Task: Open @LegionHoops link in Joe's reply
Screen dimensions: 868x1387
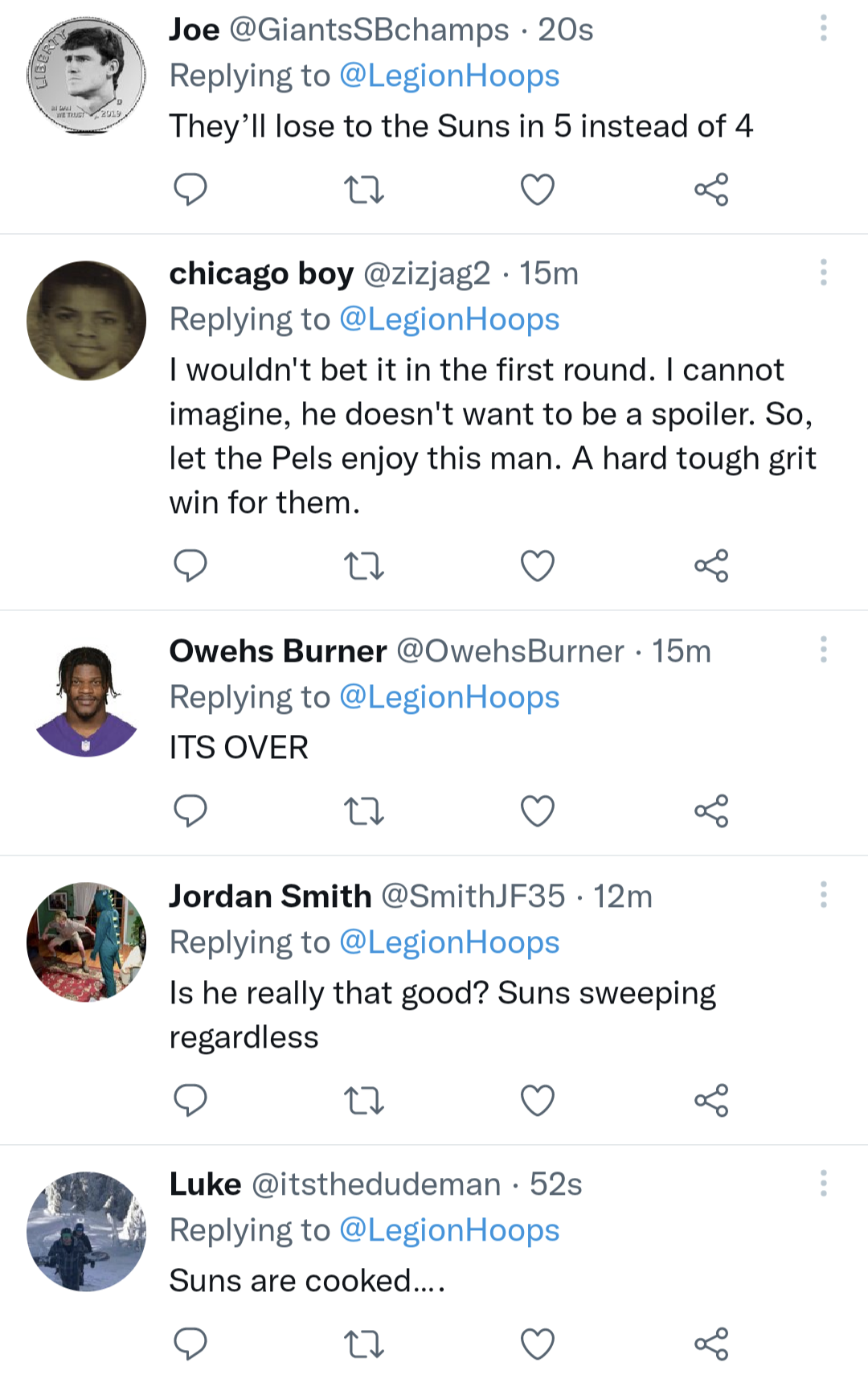Action: 448,76
